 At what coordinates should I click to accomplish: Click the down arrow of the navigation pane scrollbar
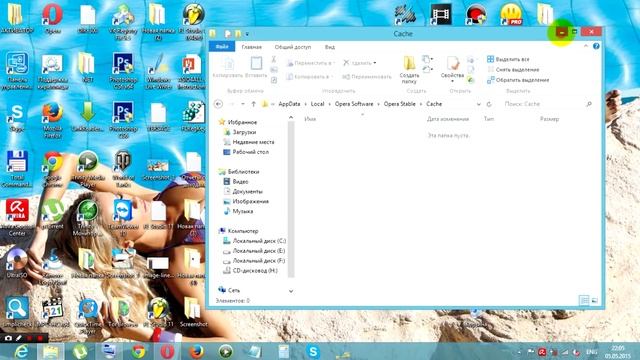[291, 291]
